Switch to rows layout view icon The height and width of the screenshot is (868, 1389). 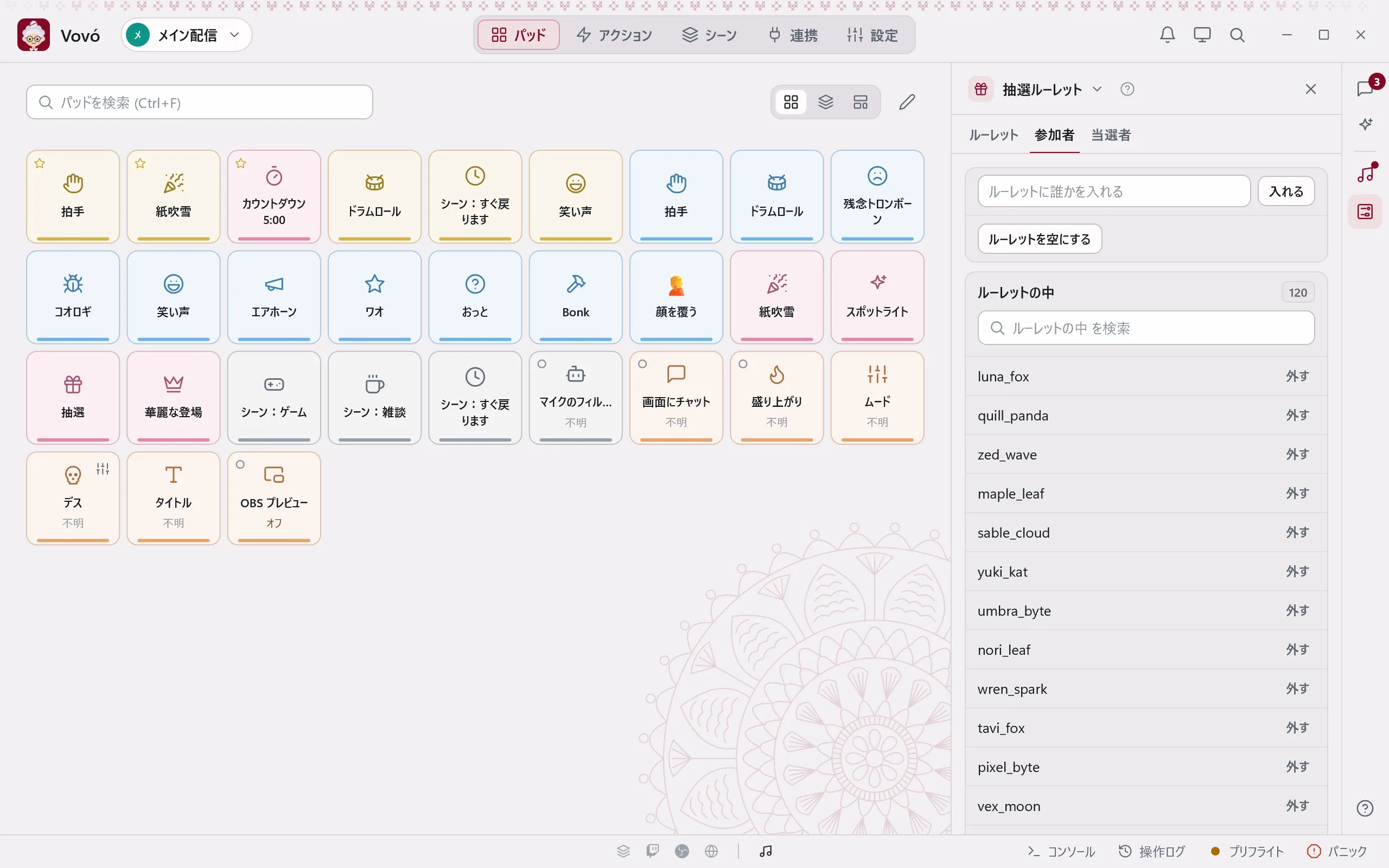pos(861,102)
